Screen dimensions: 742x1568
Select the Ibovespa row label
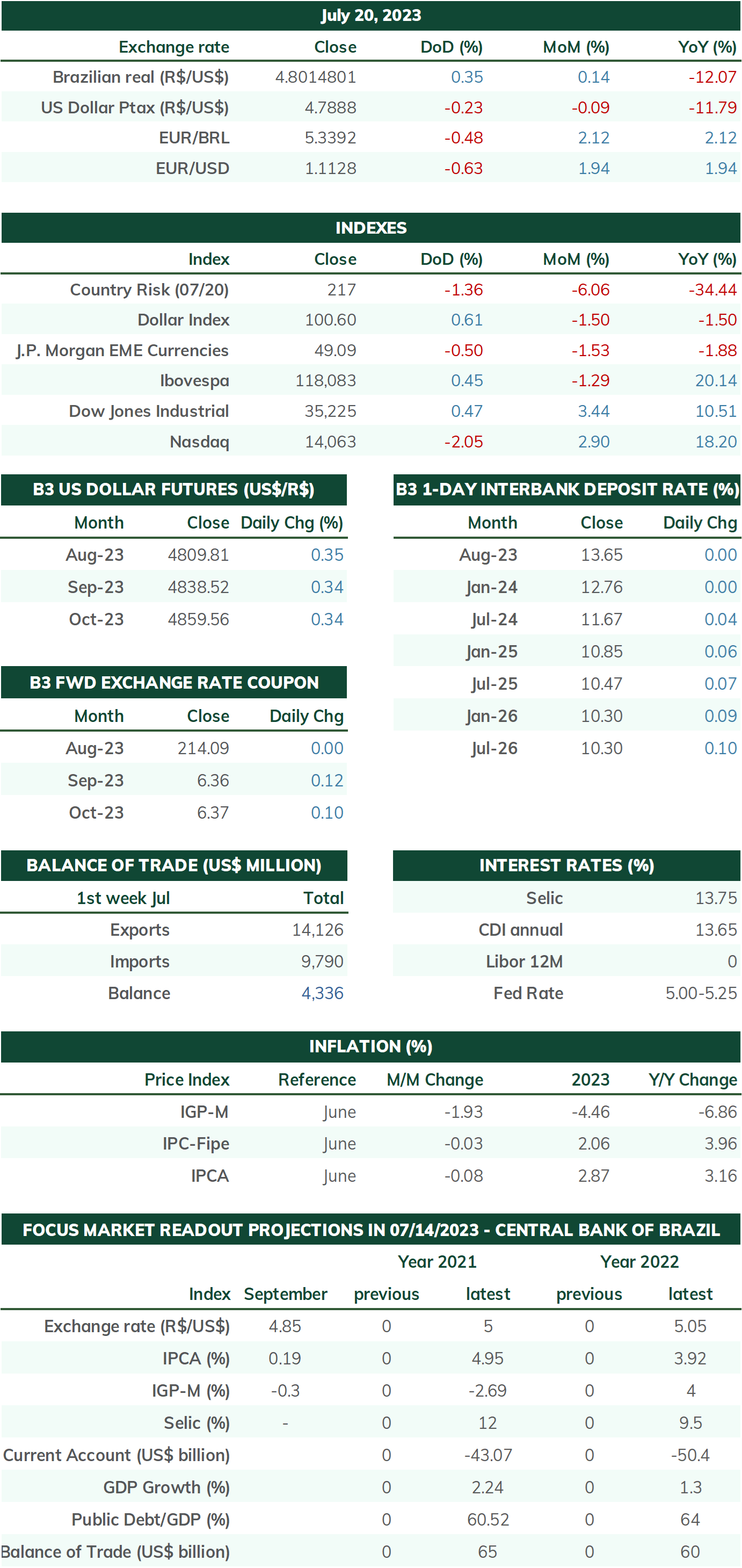(x=194, y=381)
